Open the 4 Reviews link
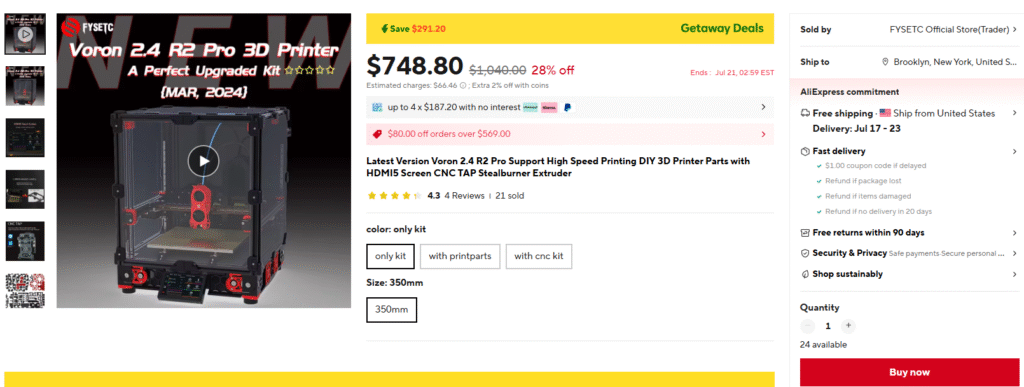The height and width of the screenshot is (387, 1024). 464,196
